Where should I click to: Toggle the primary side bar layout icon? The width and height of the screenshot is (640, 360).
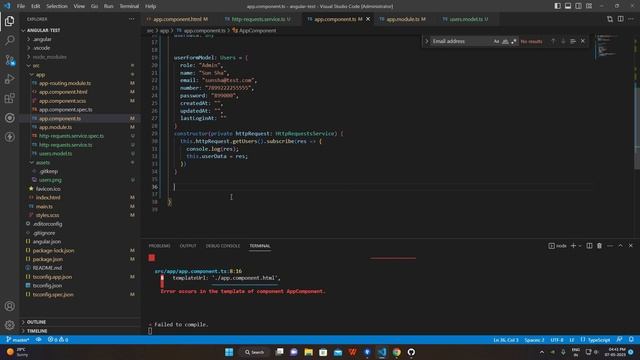558,6
